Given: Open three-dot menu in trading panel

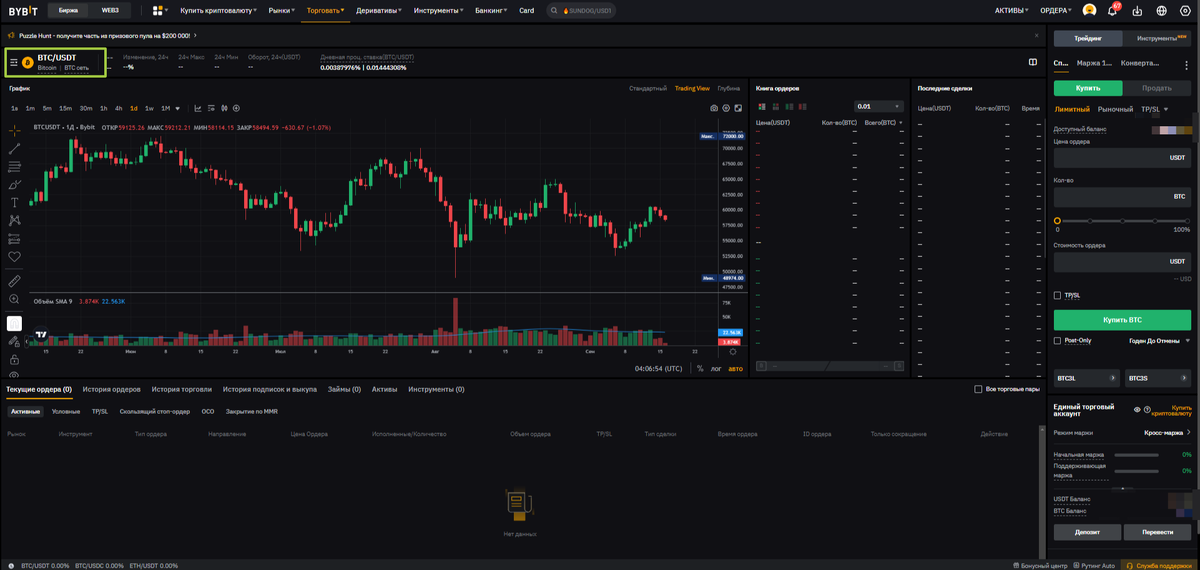Looking at the screenshot, I should tap(1189, 63).
